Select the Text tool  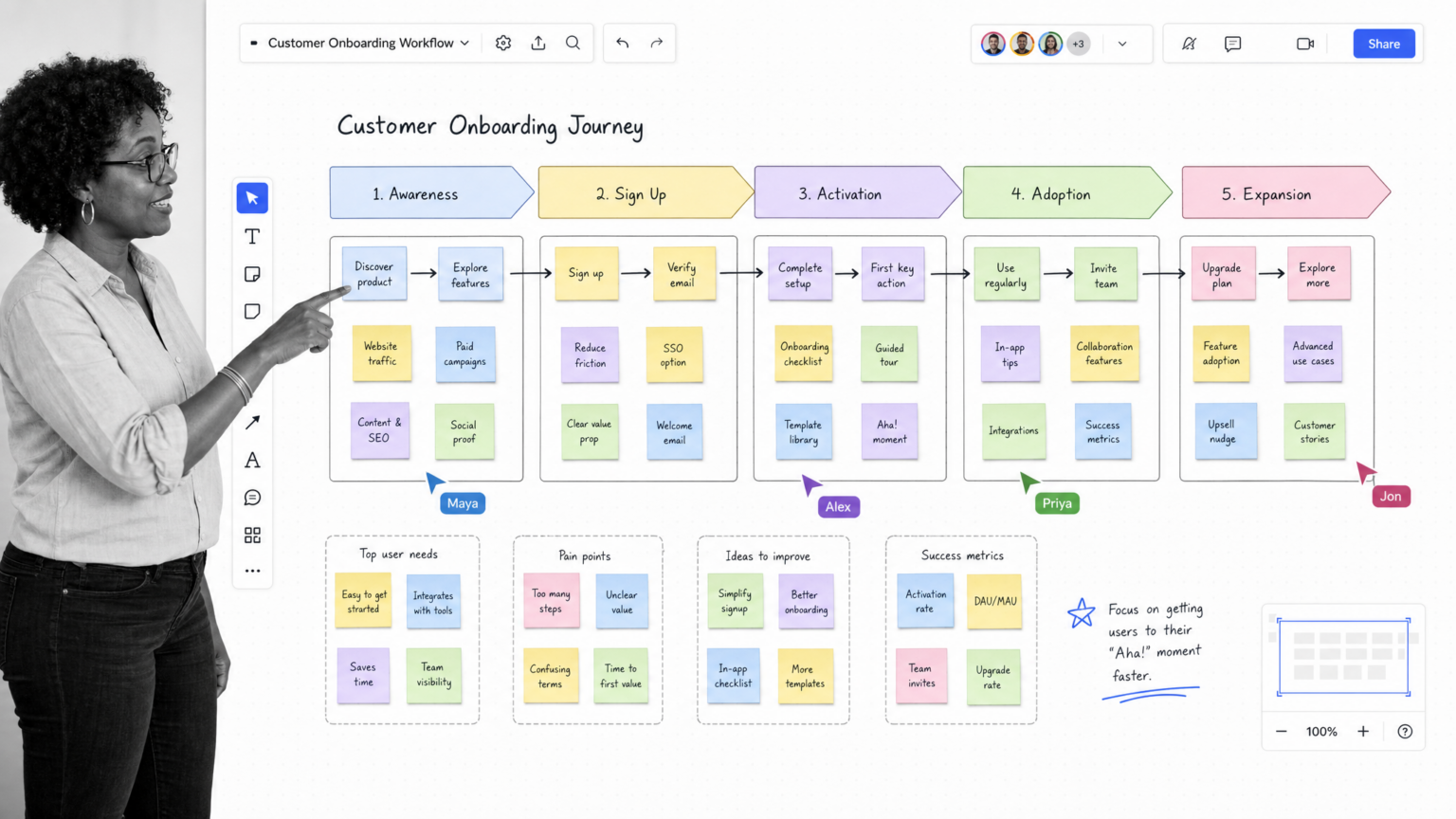[252, 236]
